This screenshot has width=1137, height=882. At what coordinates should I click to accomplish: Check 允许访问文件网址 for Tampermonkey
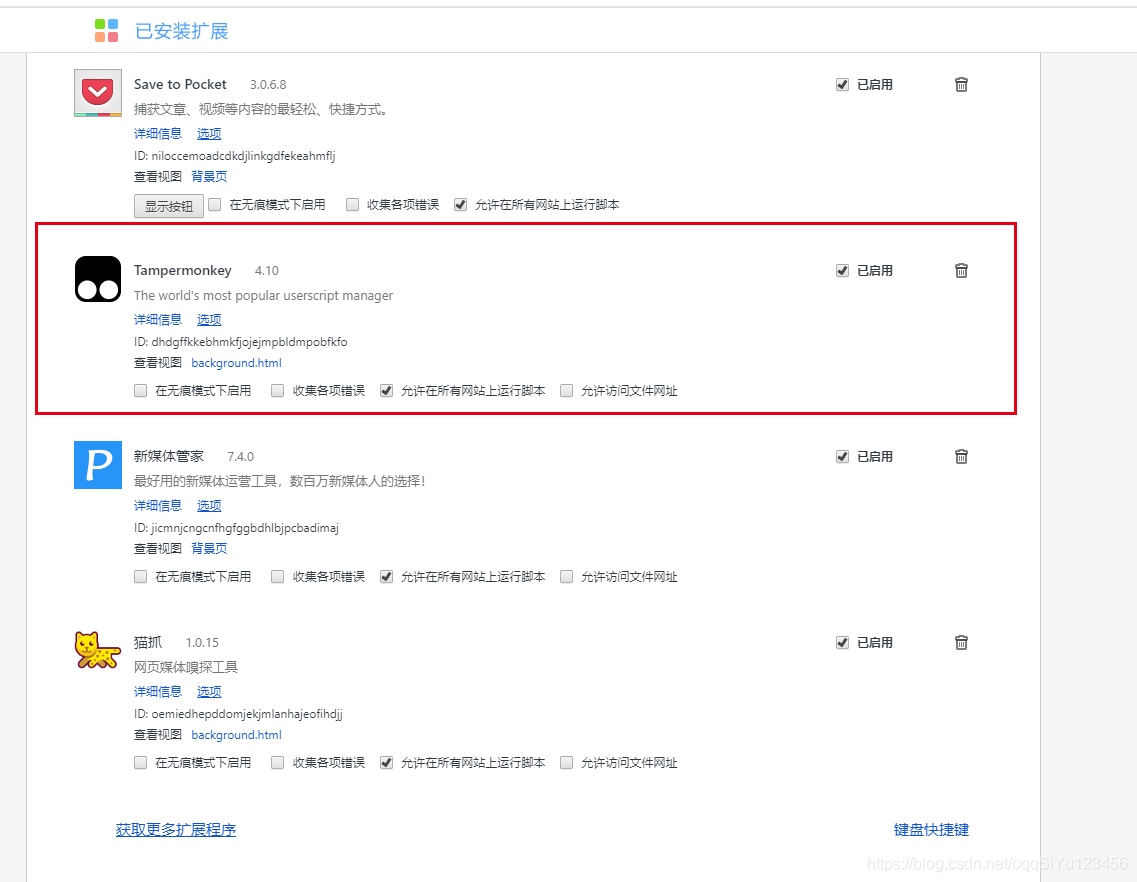[567, 391]
